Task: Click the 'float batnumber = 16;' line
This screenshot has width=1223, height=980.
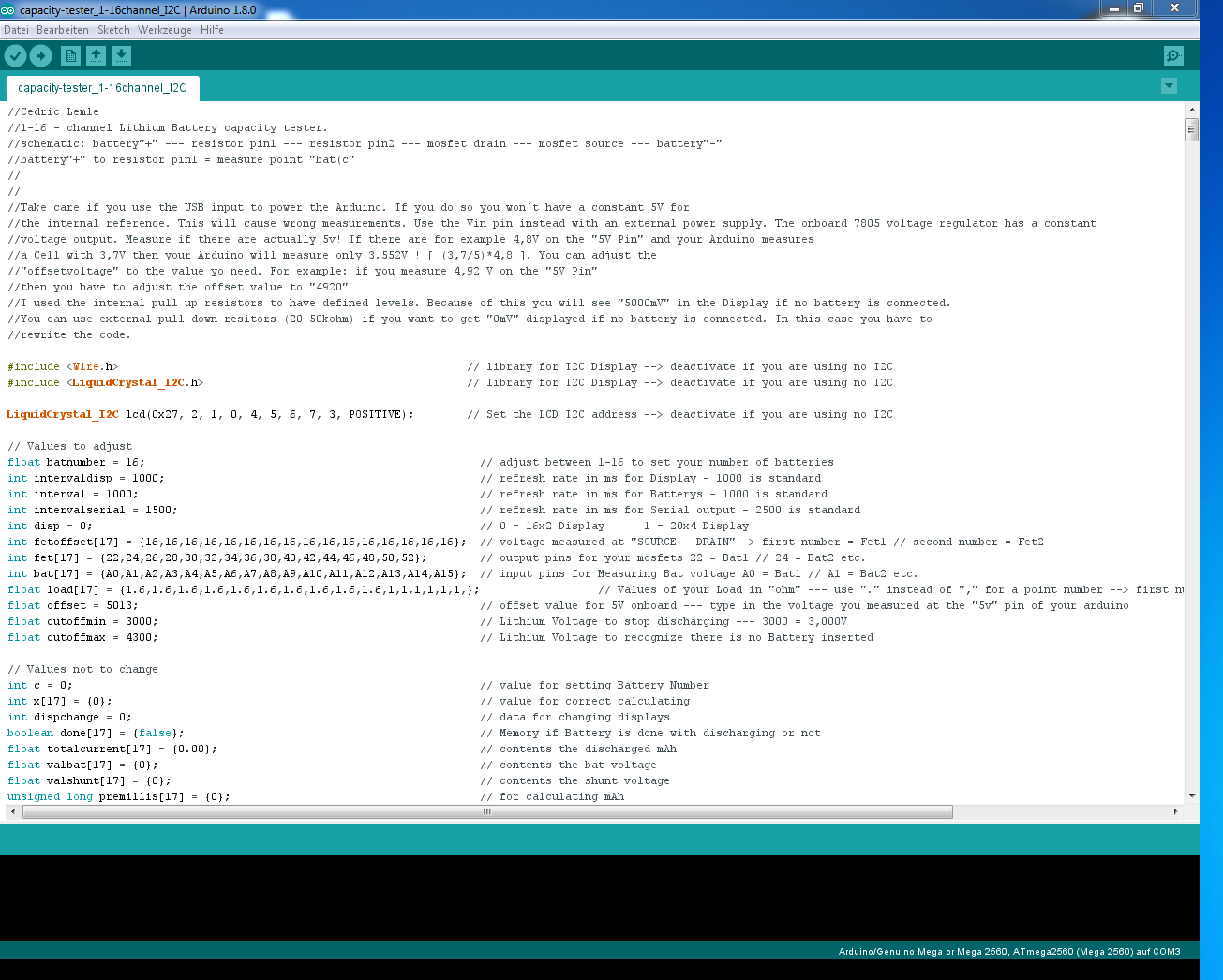Action: pos(76,462)
